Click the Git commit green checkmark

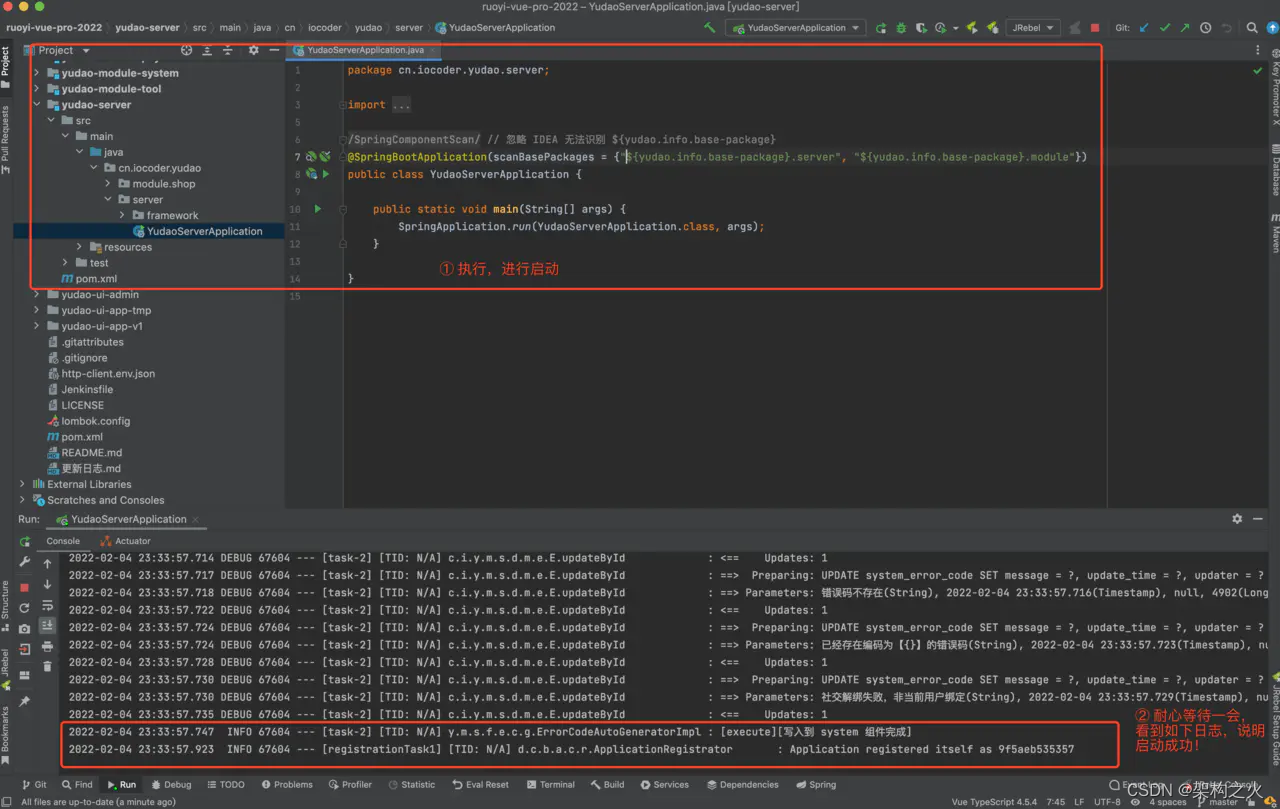point(1165,28)
